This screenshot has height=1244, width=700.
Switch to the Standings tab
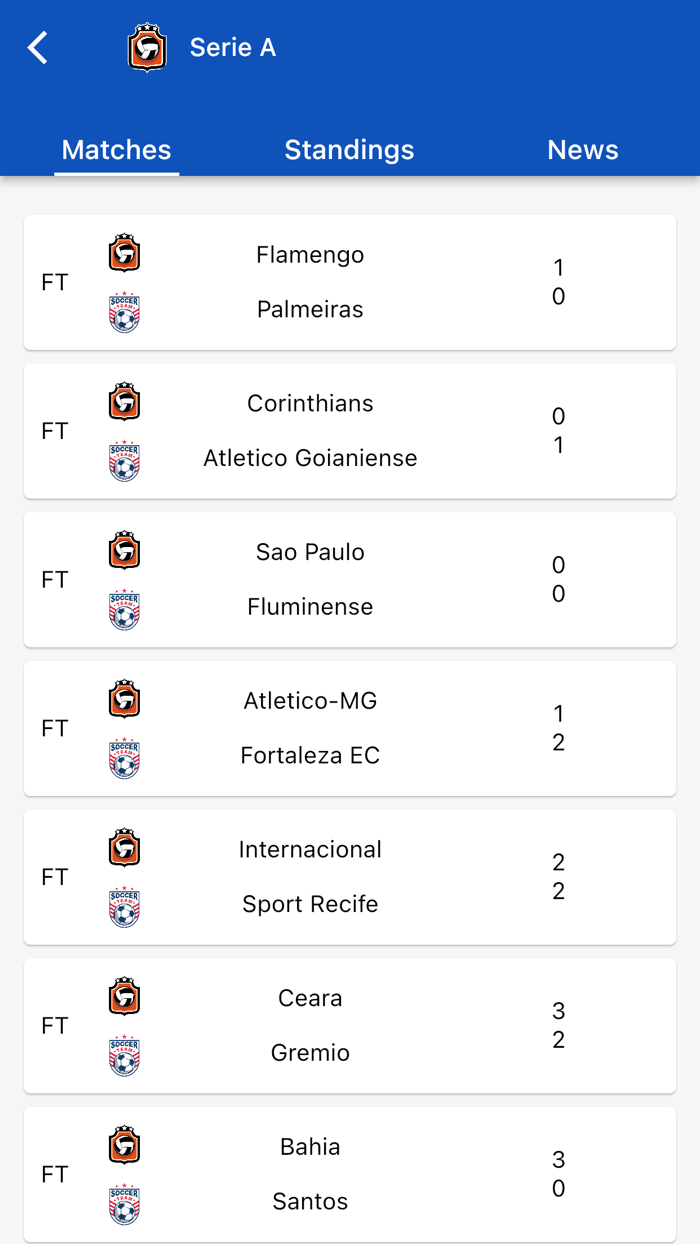[x=349, y=149]
